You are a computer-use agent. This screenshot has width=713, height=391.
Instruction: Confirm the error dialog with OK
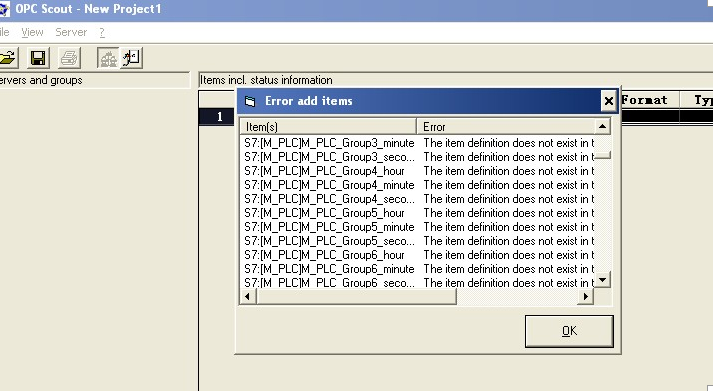click(x=569, y=331)
